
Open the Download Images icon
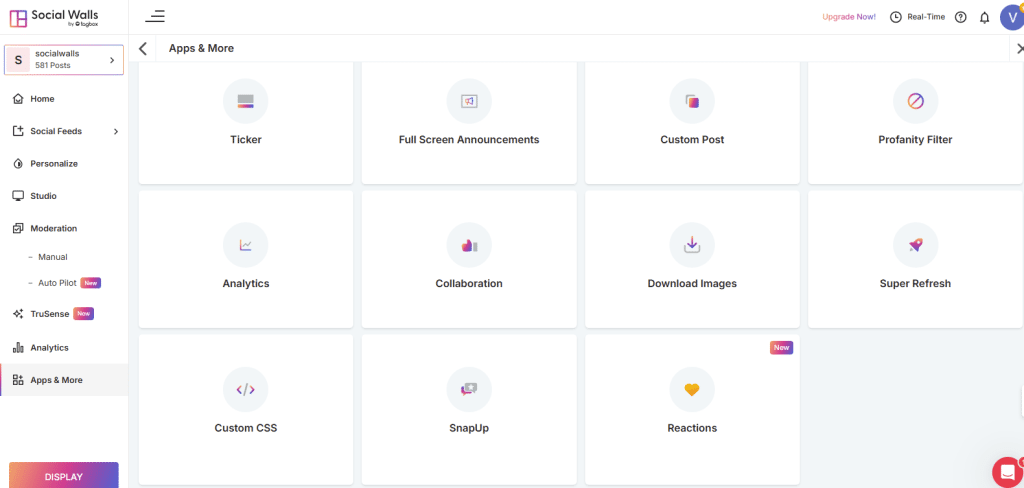tap(692, 245)
